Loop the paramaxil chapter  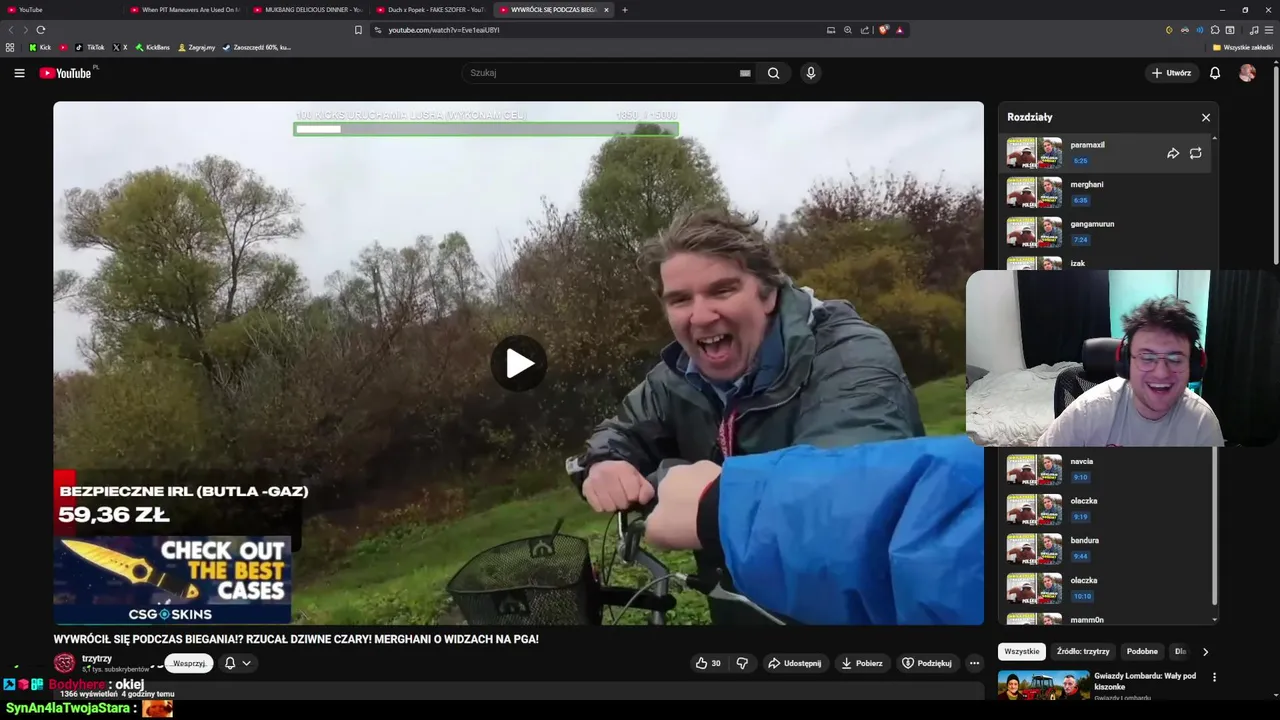click(1196, 153)
